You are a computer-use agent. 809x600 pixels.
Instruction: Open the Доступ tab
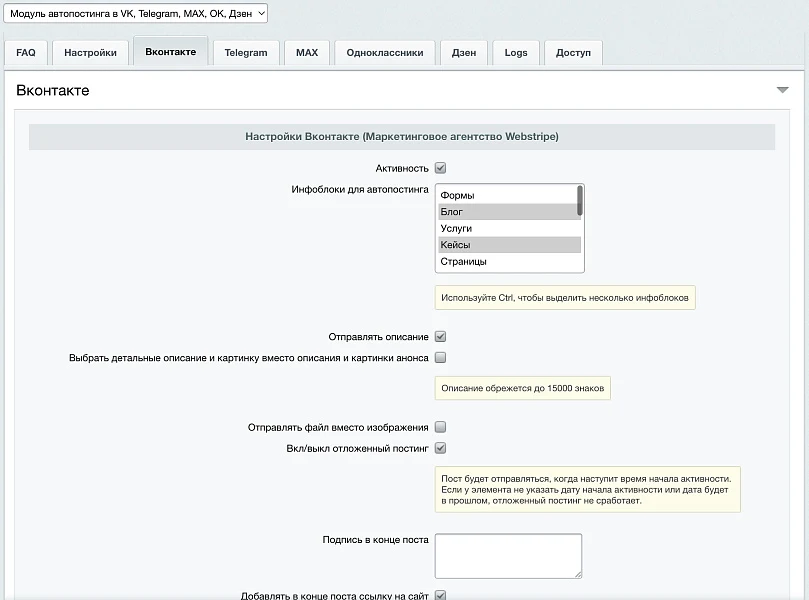[x=573, y=53]
